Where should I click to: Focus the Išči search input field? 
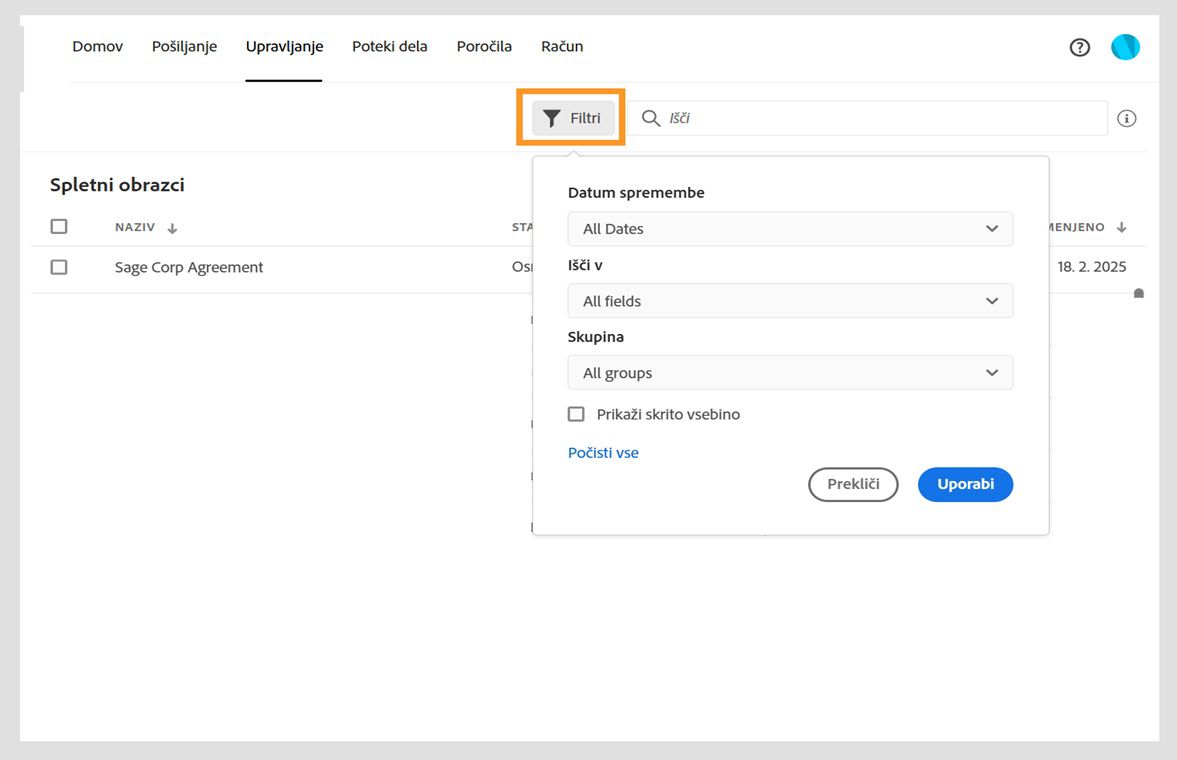[880, 118]
